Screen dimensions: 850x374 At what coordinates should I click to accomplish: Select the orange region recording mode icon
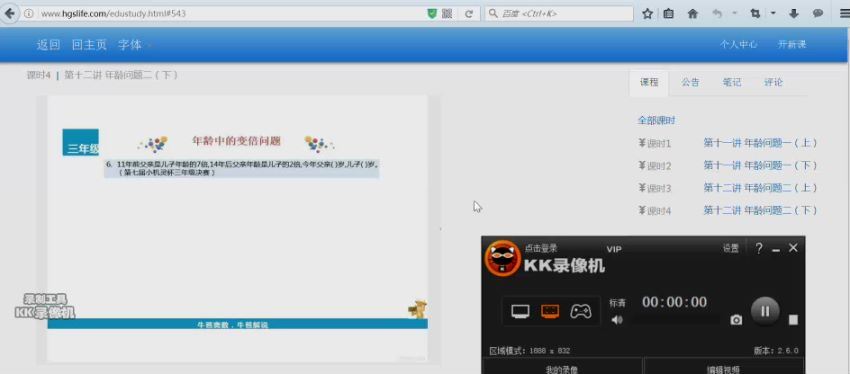[x=550, y=311]
